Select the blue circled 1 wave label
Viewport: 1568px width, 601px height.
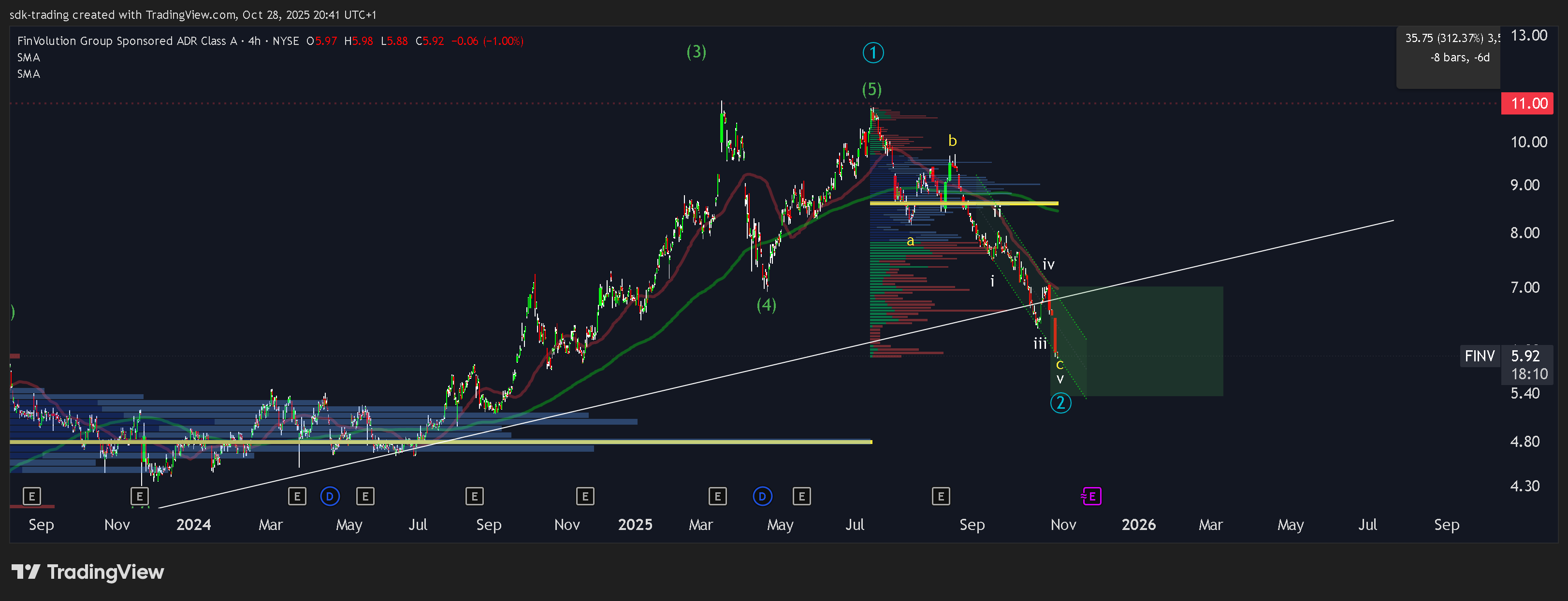(873, 53)
